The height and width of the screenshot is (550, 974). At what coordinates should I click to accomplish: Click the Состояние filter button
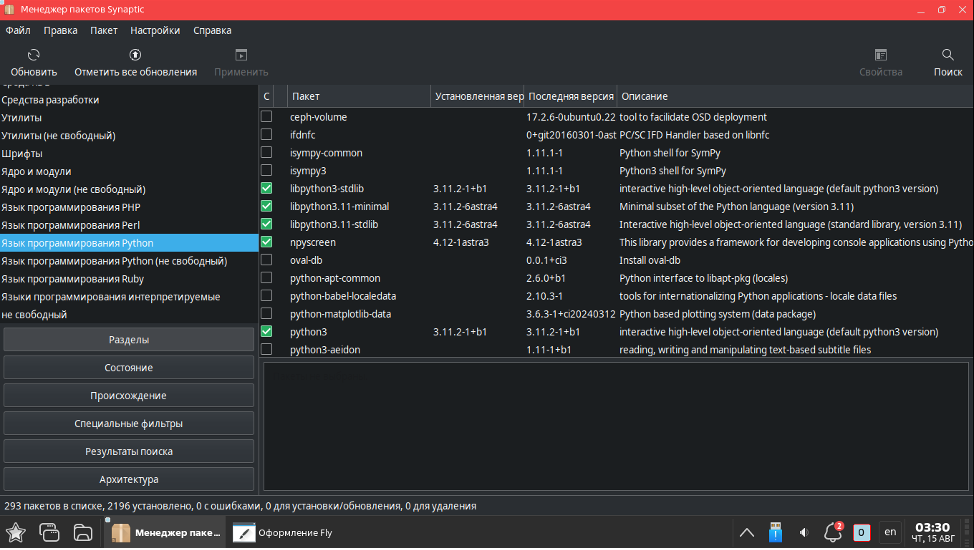pyautogui.click(x=128, y=368)
